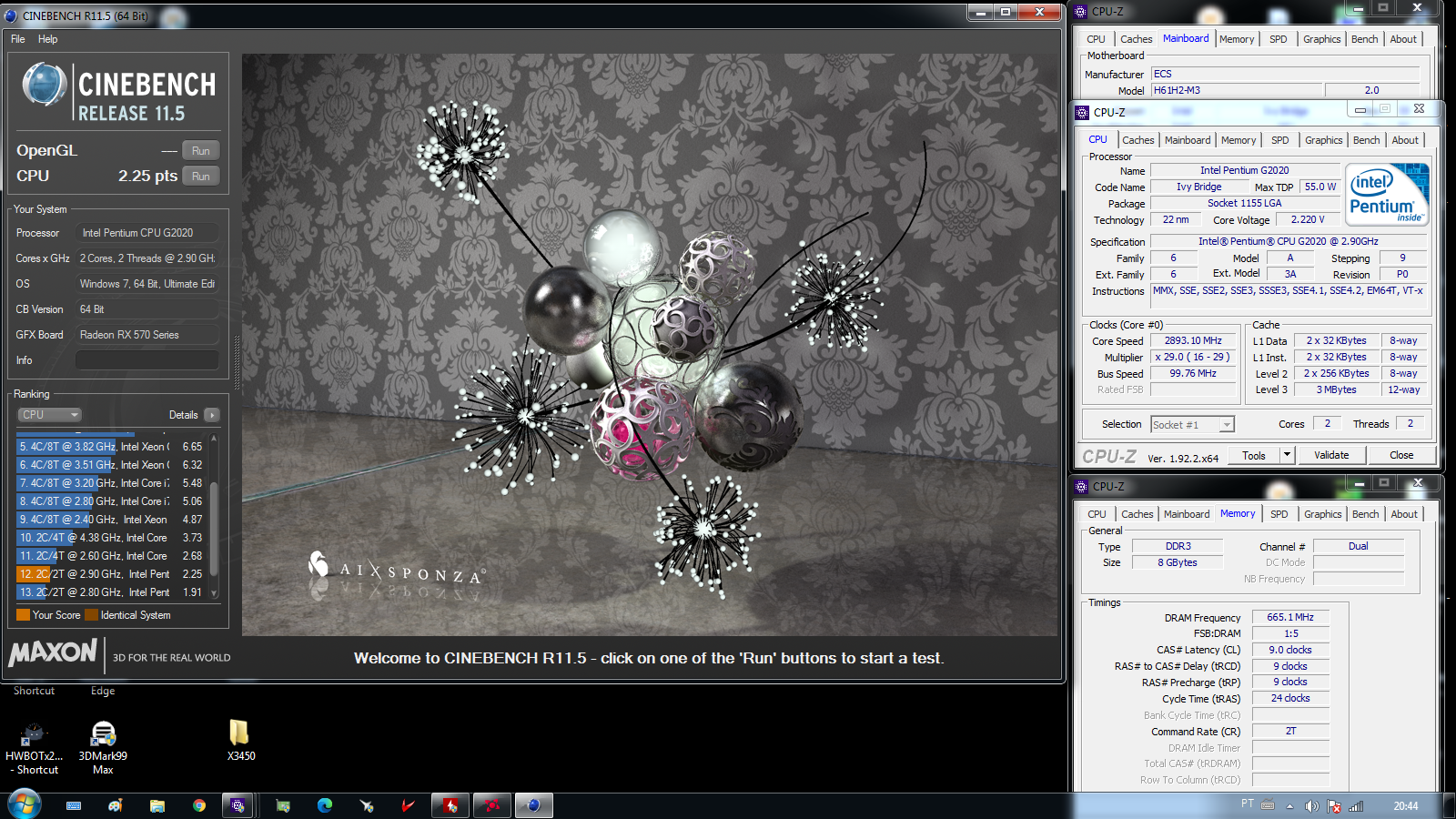Screen dimensions: 1456x819
Task: Click the Your Score orange swatch
Action: coord(24,615)
